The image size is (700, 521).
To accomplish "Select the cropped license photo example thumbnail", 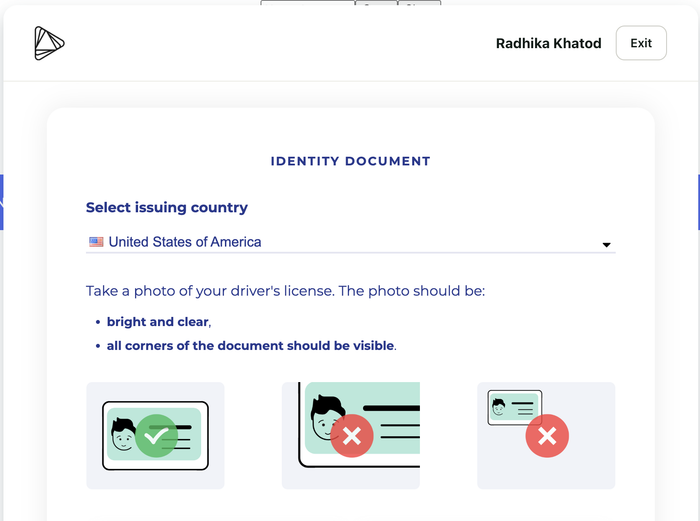I will click(x=351, y=435).
